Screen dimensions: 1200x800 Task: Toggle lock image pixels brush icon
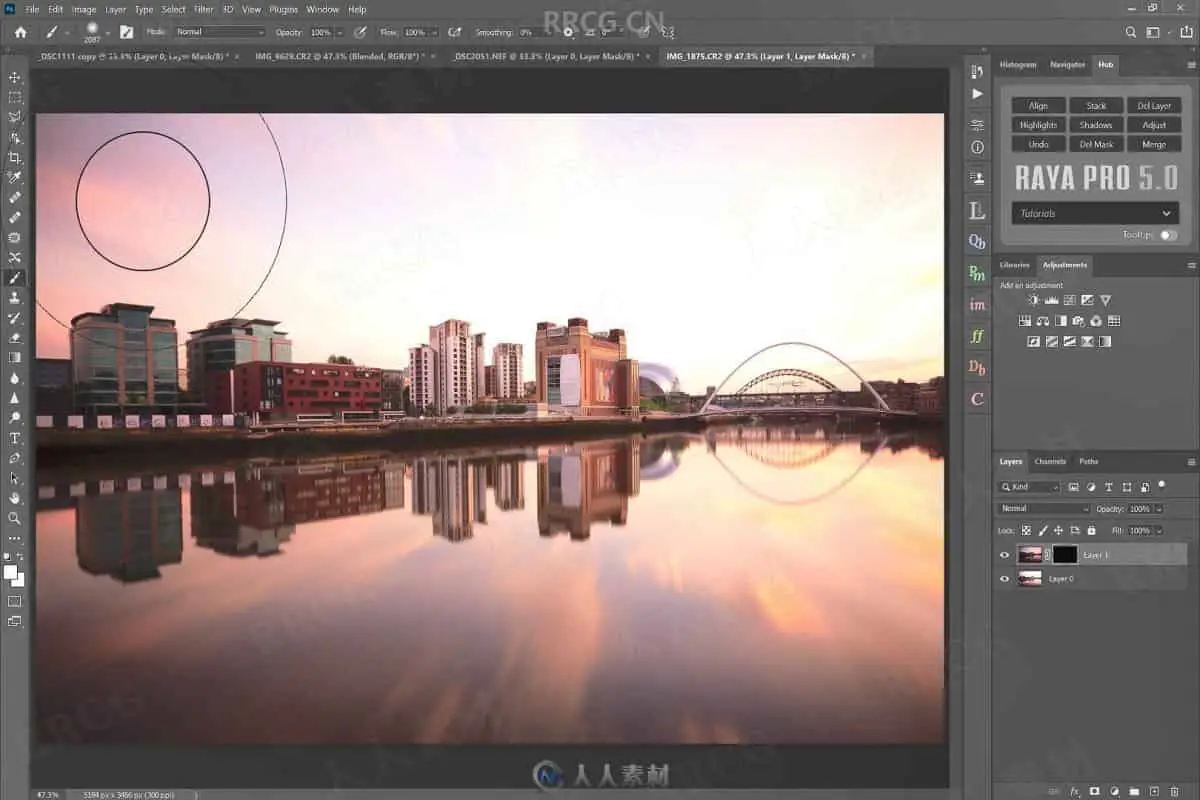1043,531
